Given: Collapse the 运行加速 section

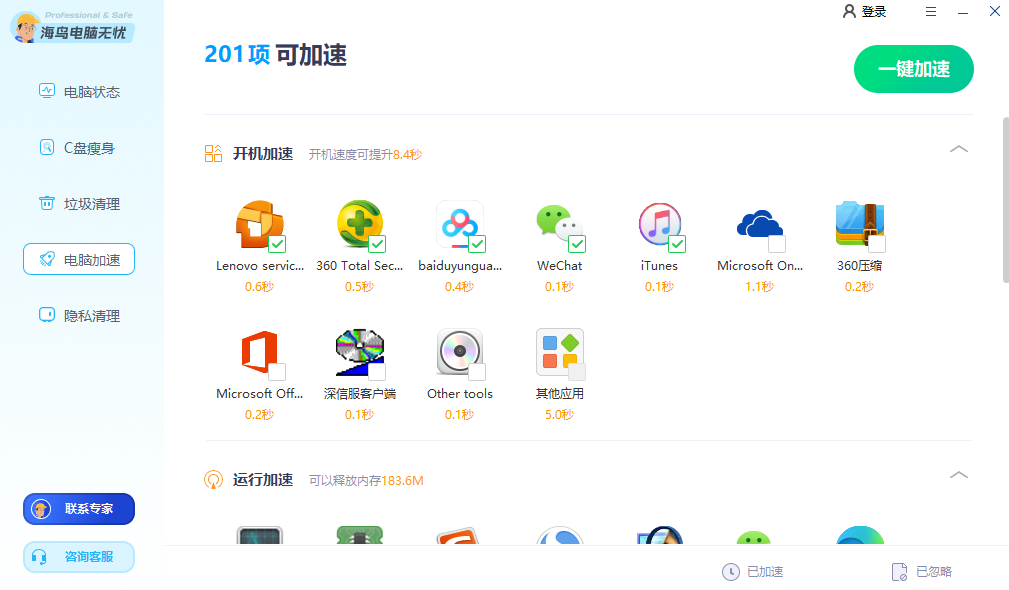Looking at the screenshot, I should pyautogui.click(x=958, y=475).
